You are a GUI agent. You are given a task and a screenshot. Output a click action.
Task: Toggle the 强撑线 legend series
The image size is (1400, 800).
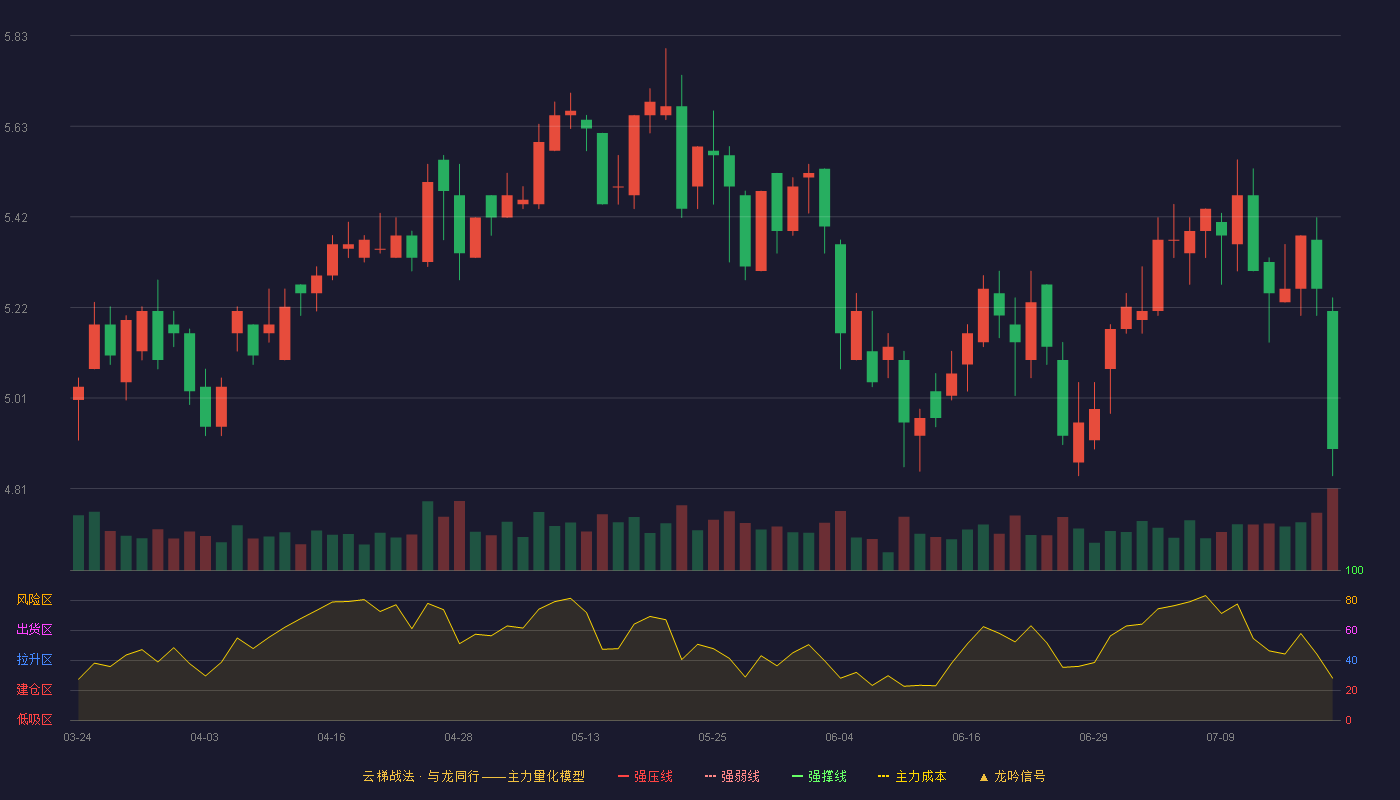819,776
